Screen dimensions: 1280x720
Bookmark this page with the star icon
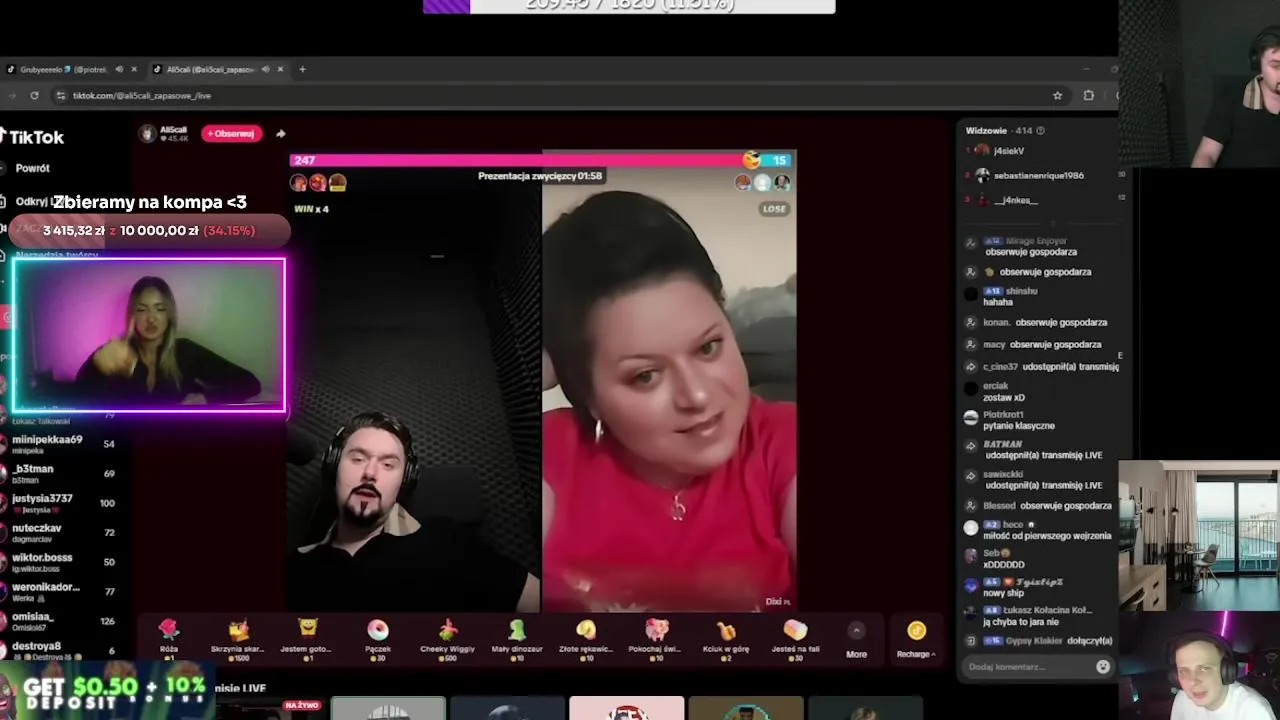1057,95
